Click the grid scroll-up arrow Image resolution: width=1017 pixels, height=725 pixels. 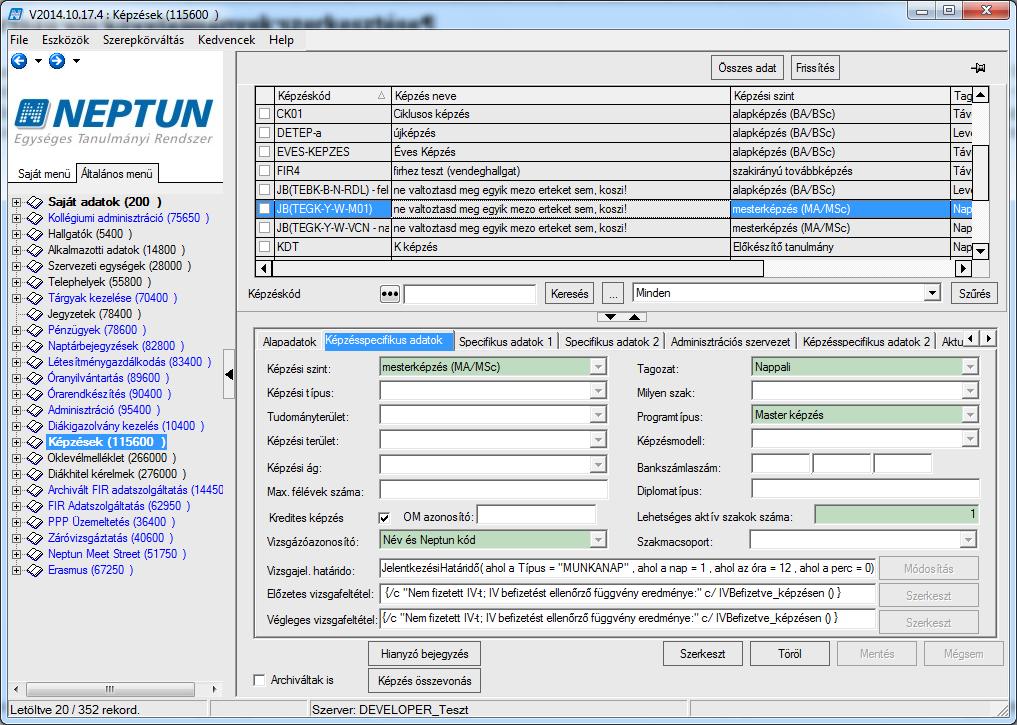click(x=981, y=95)
